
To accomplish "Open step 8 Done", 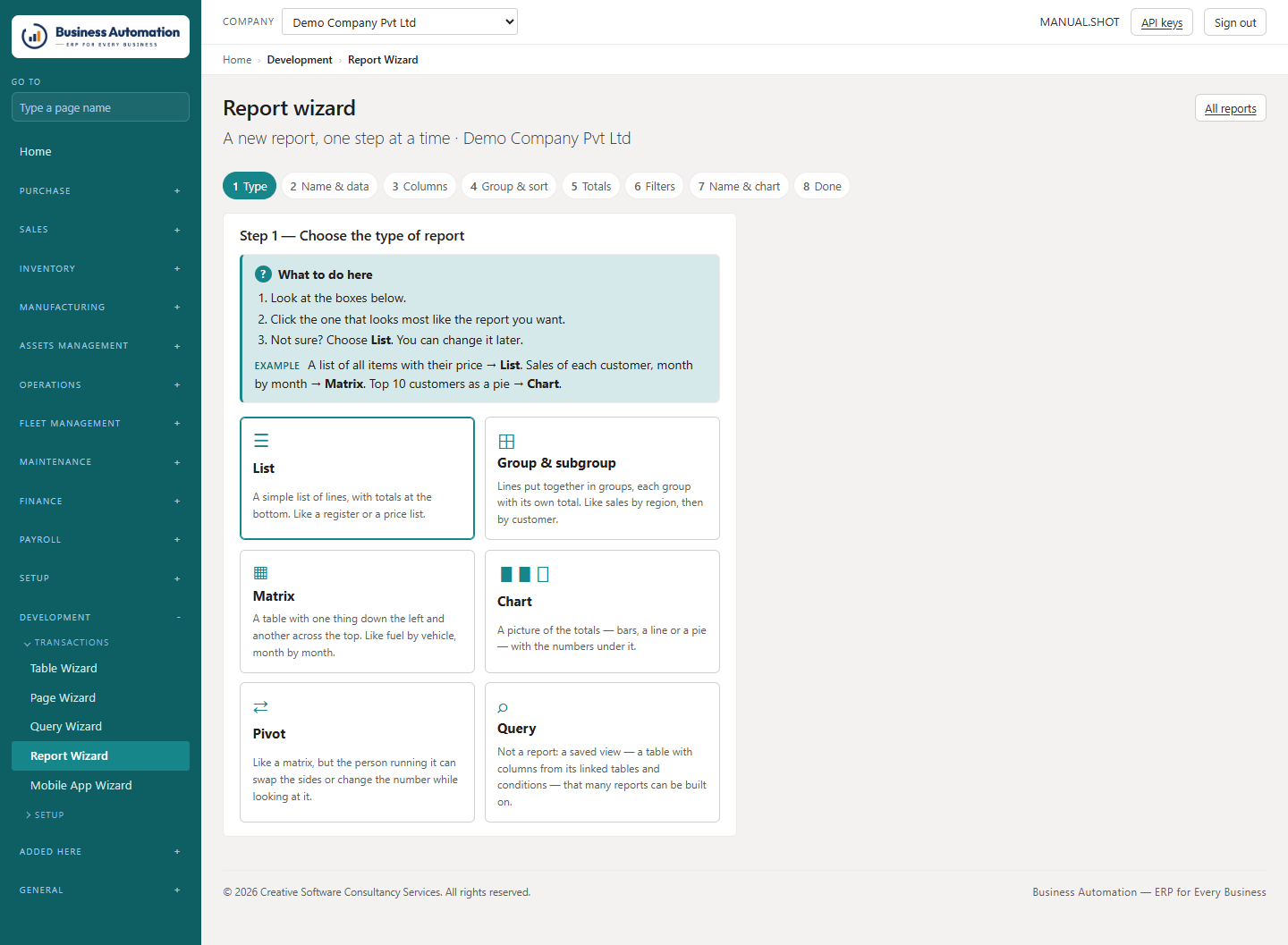I will tap(822, 186).
